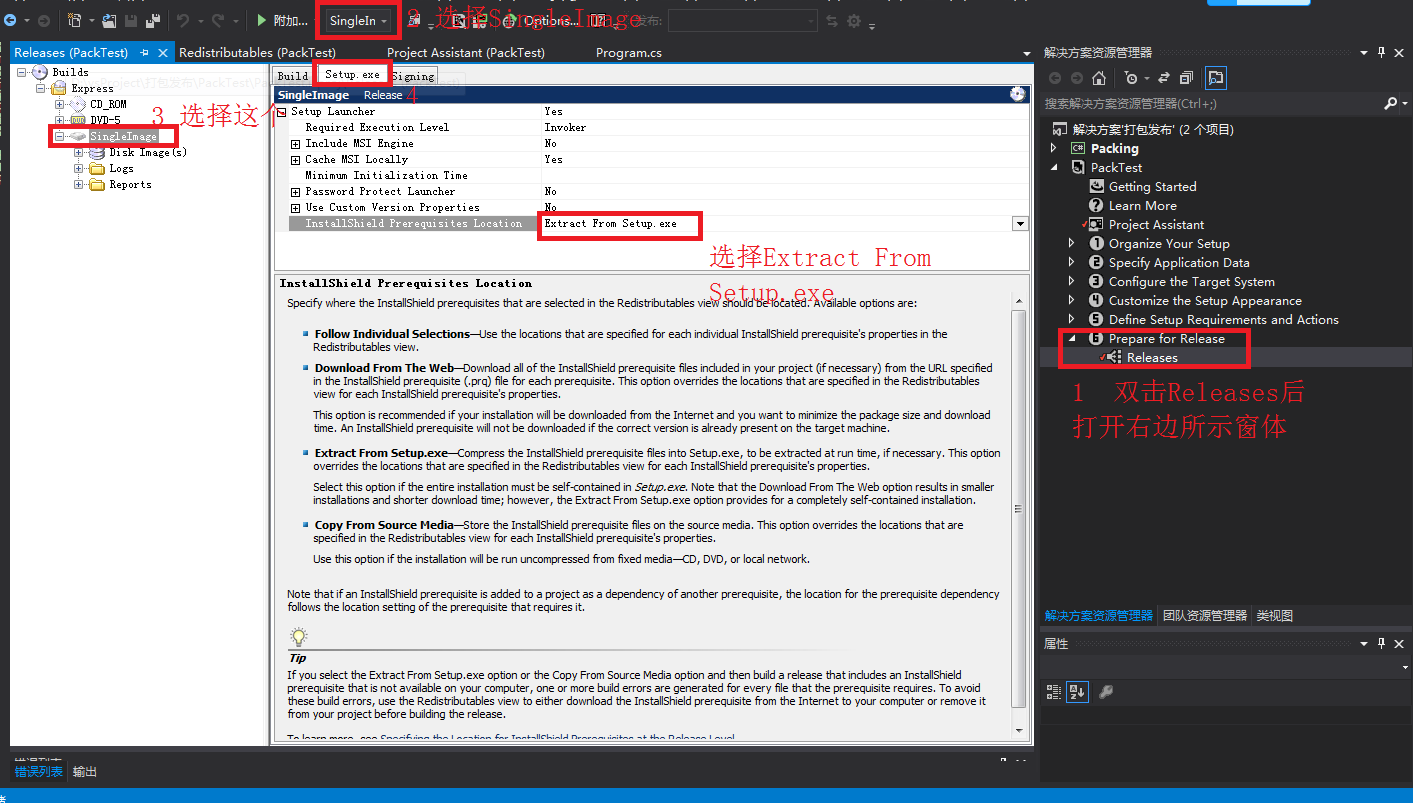Click the Categorized icon in Properties panel
1413x803 pixels.
[x=1053, y=691]
